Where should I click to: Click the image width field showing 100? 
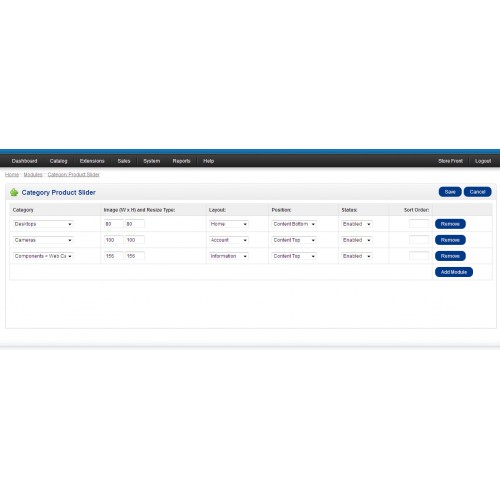(113, 240)
